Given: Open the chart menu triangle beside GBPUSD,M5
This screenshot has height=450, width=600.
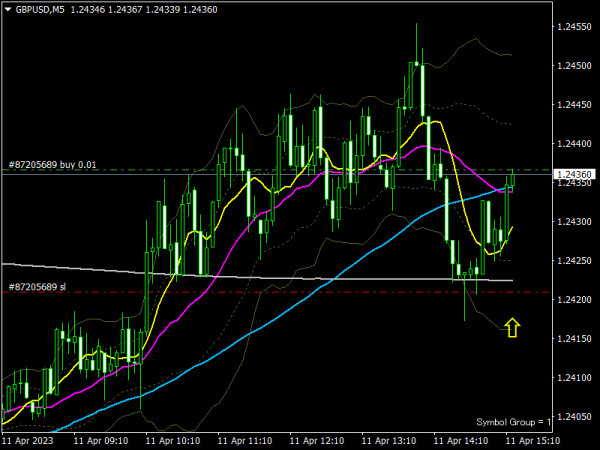Looking at the screenshot, I should 8,10.
